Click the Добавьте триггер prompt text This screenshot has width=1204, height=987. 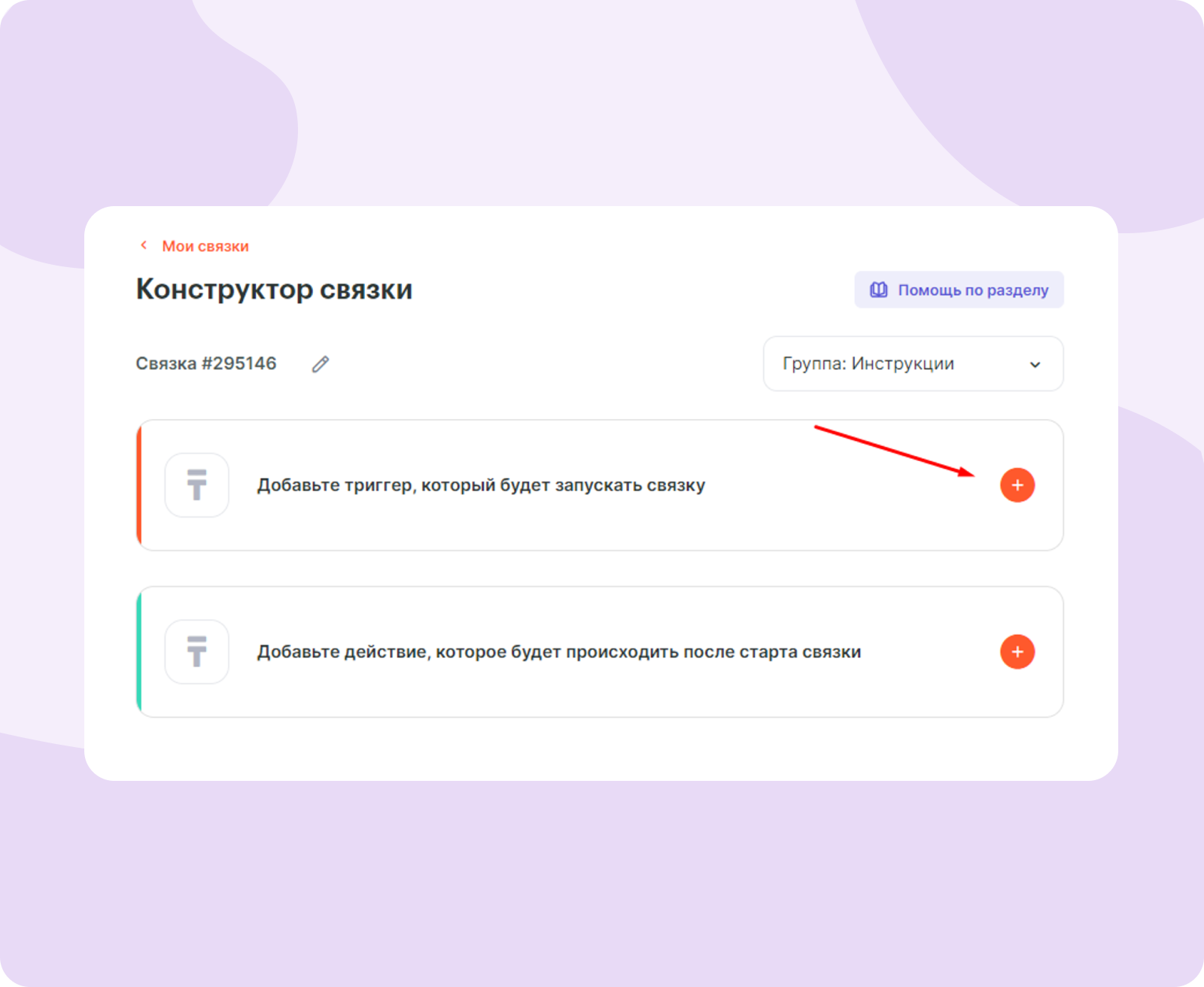[481, 485]
